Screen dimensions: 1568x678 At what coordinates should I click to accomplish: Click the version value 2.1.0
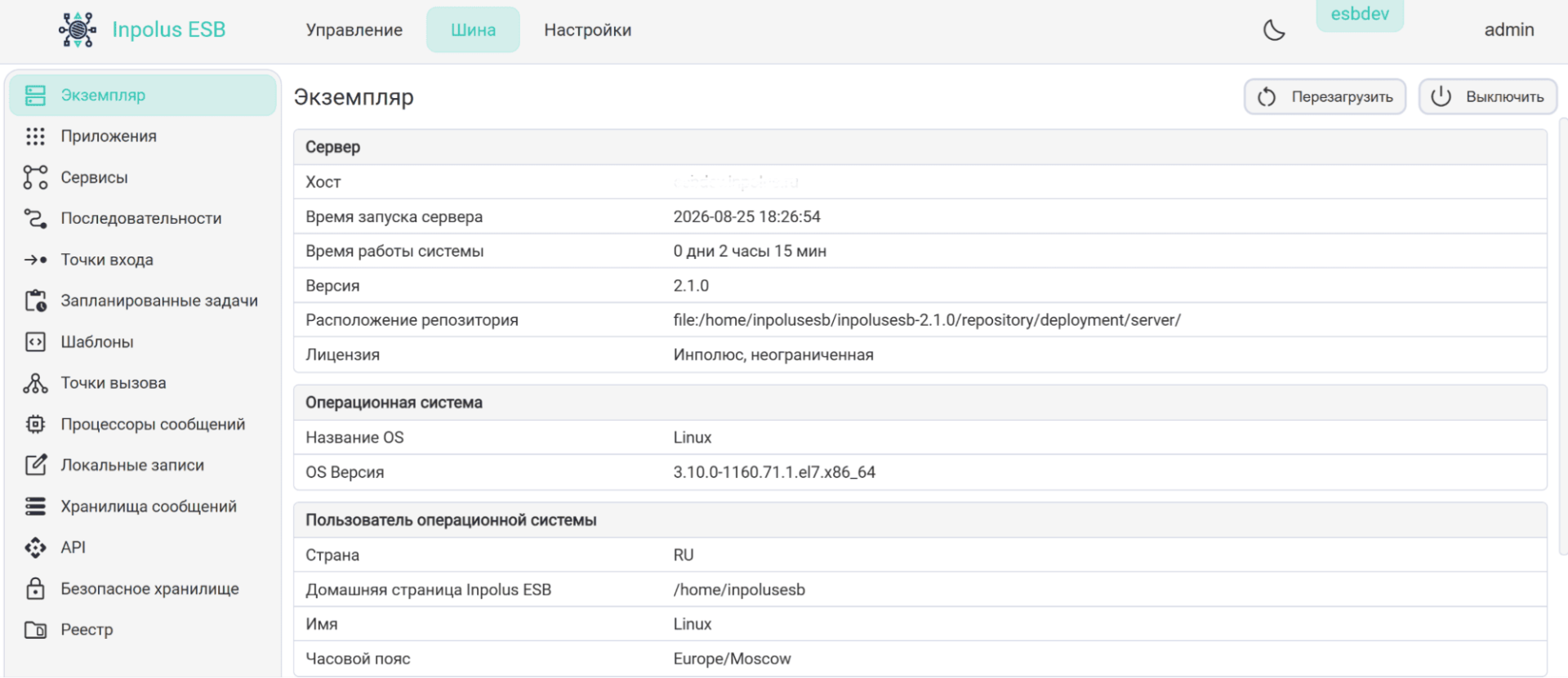[691, 286]
